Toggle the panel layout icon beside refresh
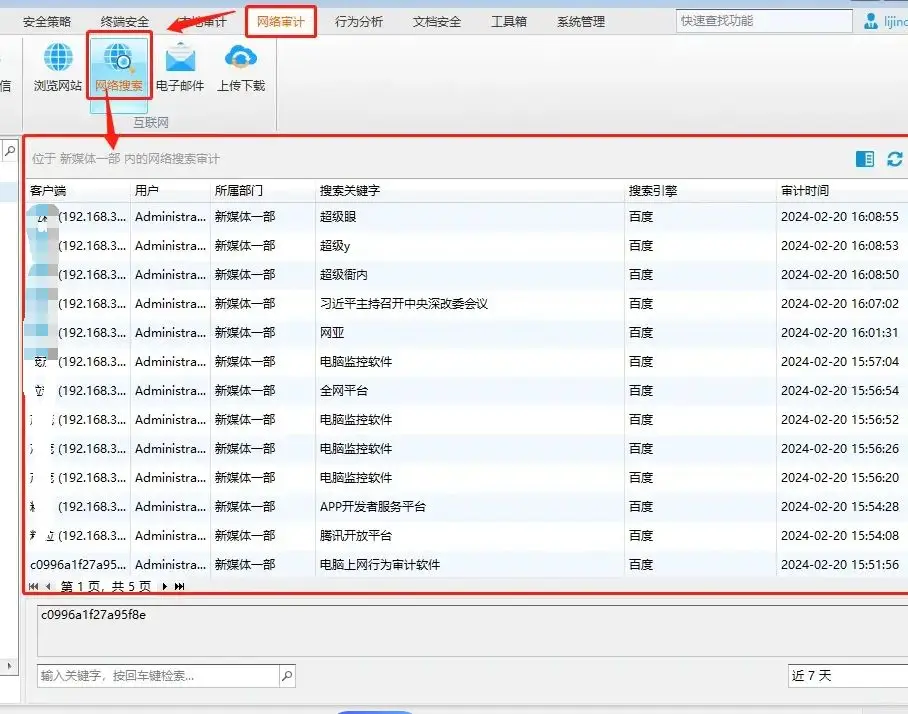Screen dimensions: 908x714 pyautogui.click(x=865, y=159)
